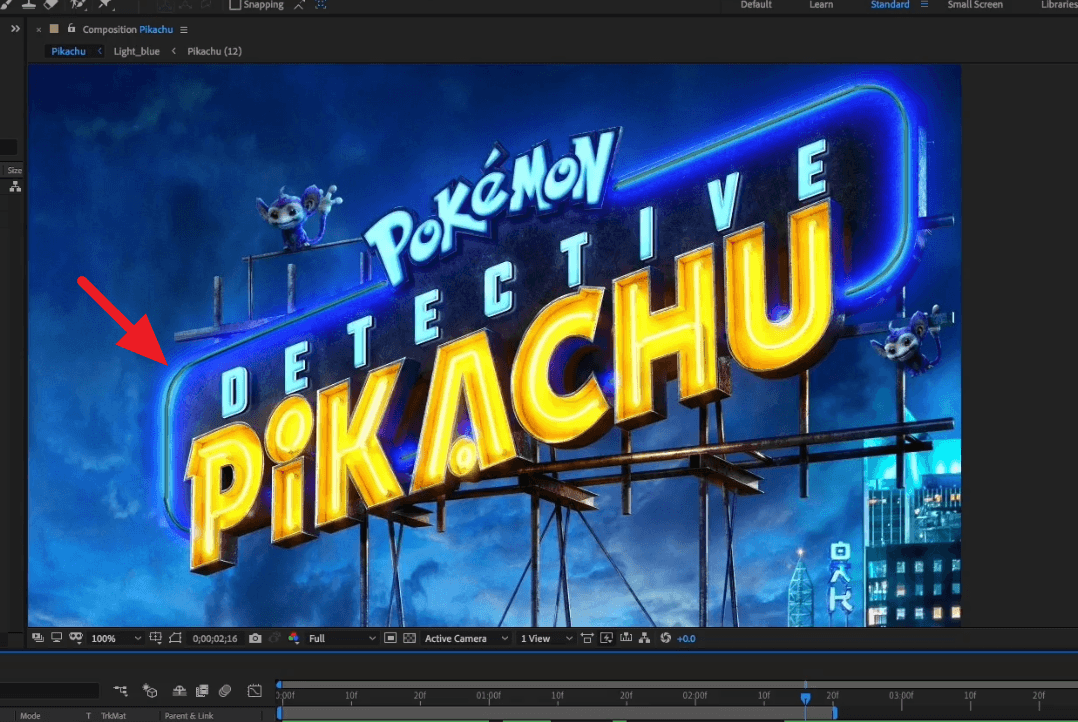Click the Fast Previews lightning icon
Viewport: 1078px width, 722px height.
[x=606, y=638]
